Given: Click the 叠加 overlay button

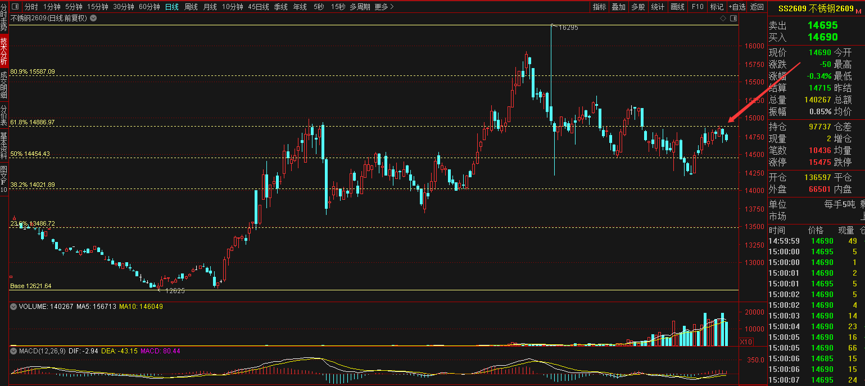Looking at the screenshot, I should point(619,7).
